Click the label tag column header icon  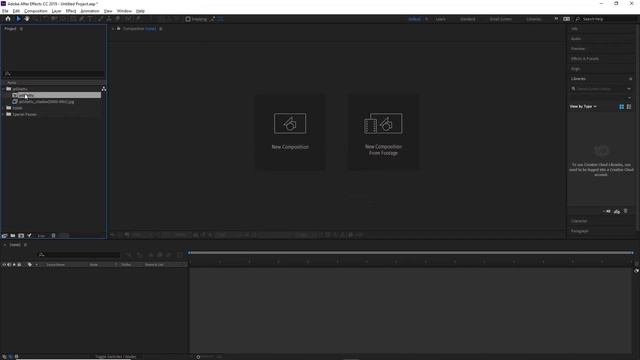(x=29, y=265)
